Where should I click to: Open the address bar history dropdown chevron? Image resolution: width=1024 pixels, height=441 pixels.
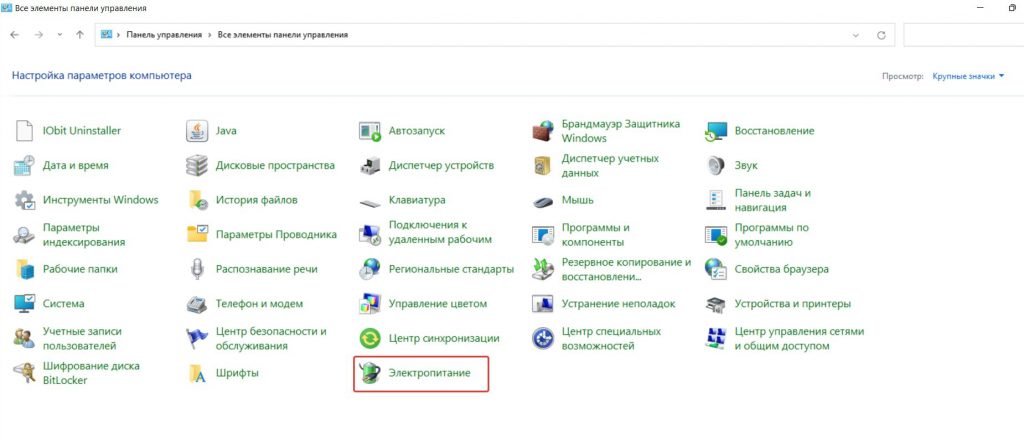(856, 35)
